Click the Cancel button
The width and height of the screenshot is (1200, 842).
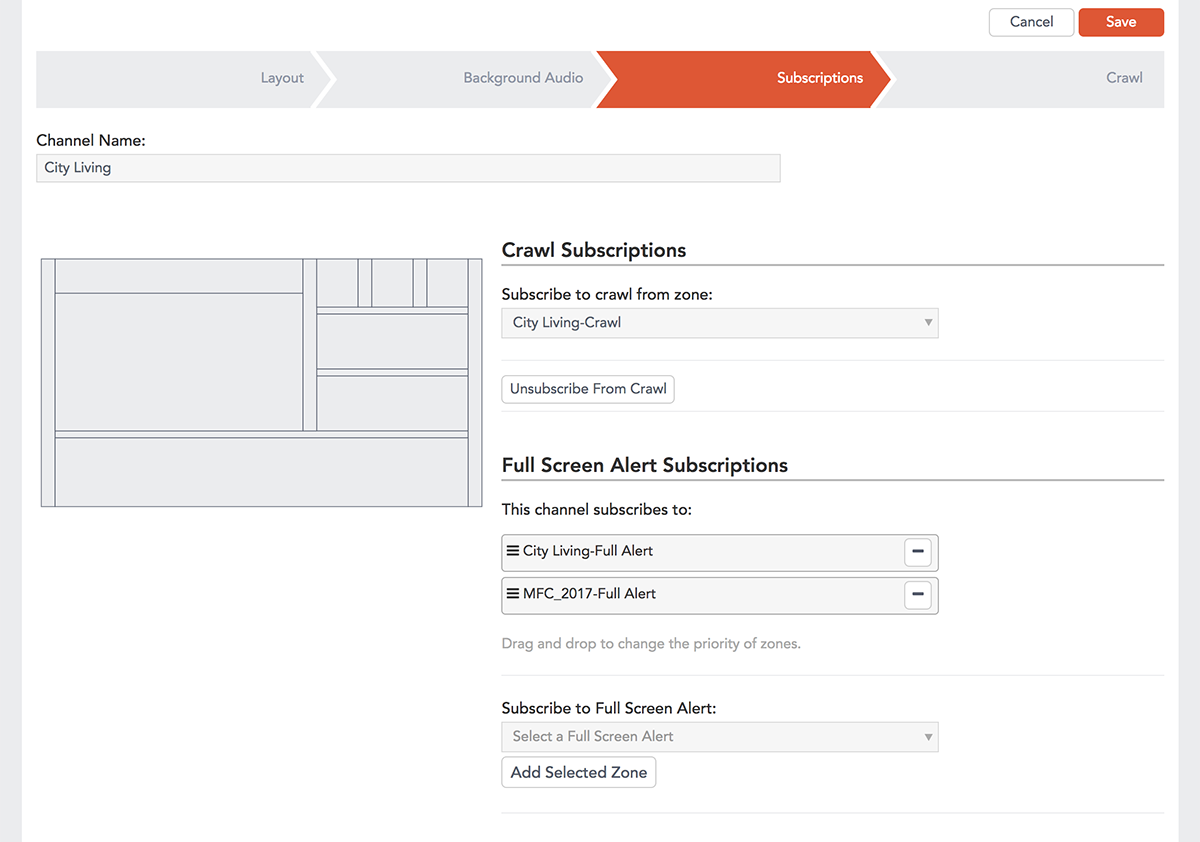1031,22
